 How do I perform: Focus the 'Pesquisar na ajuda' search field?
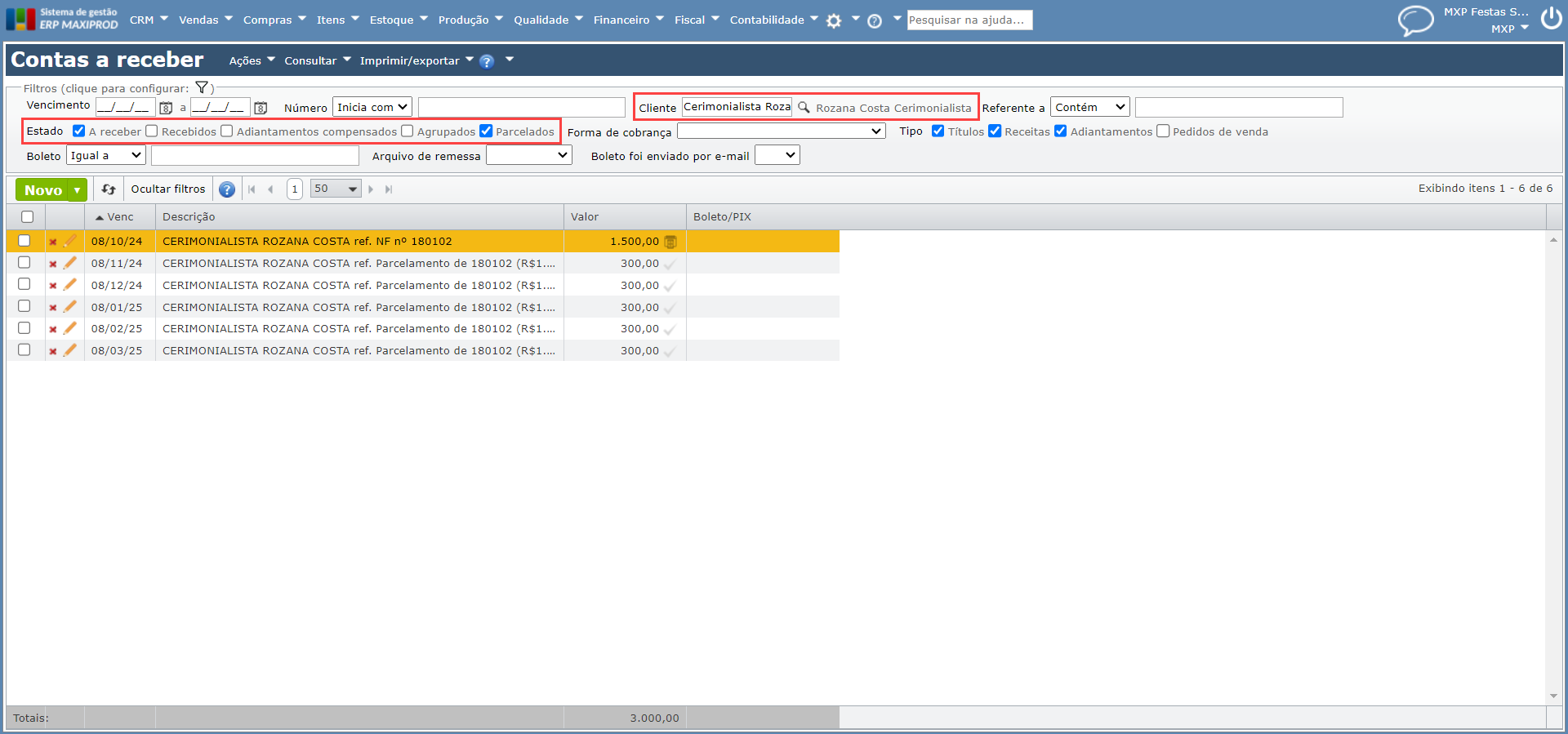tap(969, 20)
